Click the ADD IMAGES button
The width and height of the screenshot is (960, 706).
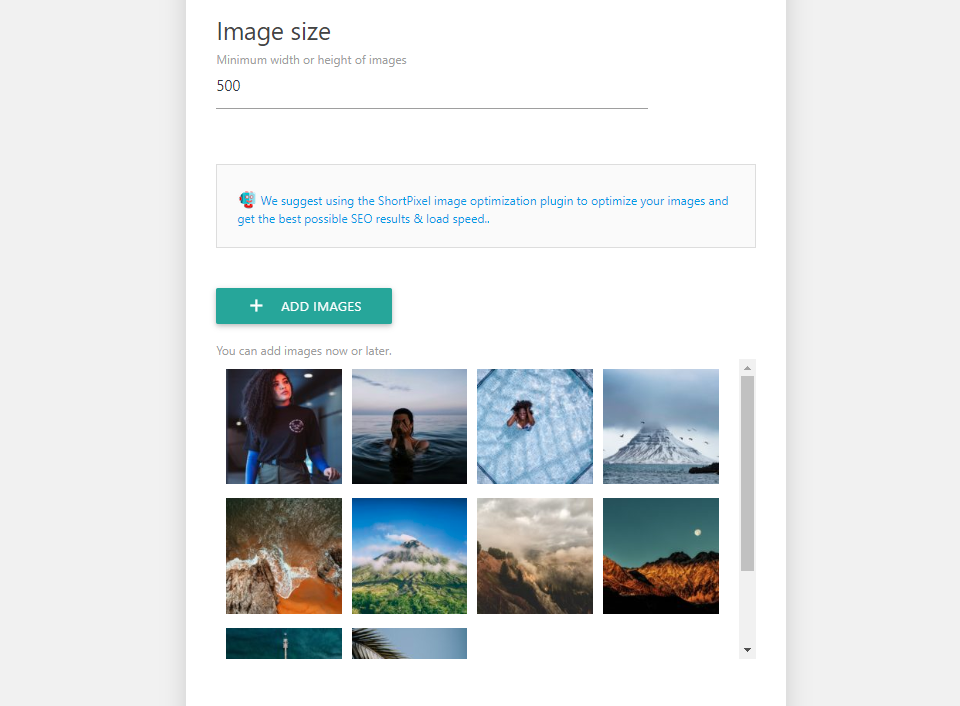tap(304, 306)
